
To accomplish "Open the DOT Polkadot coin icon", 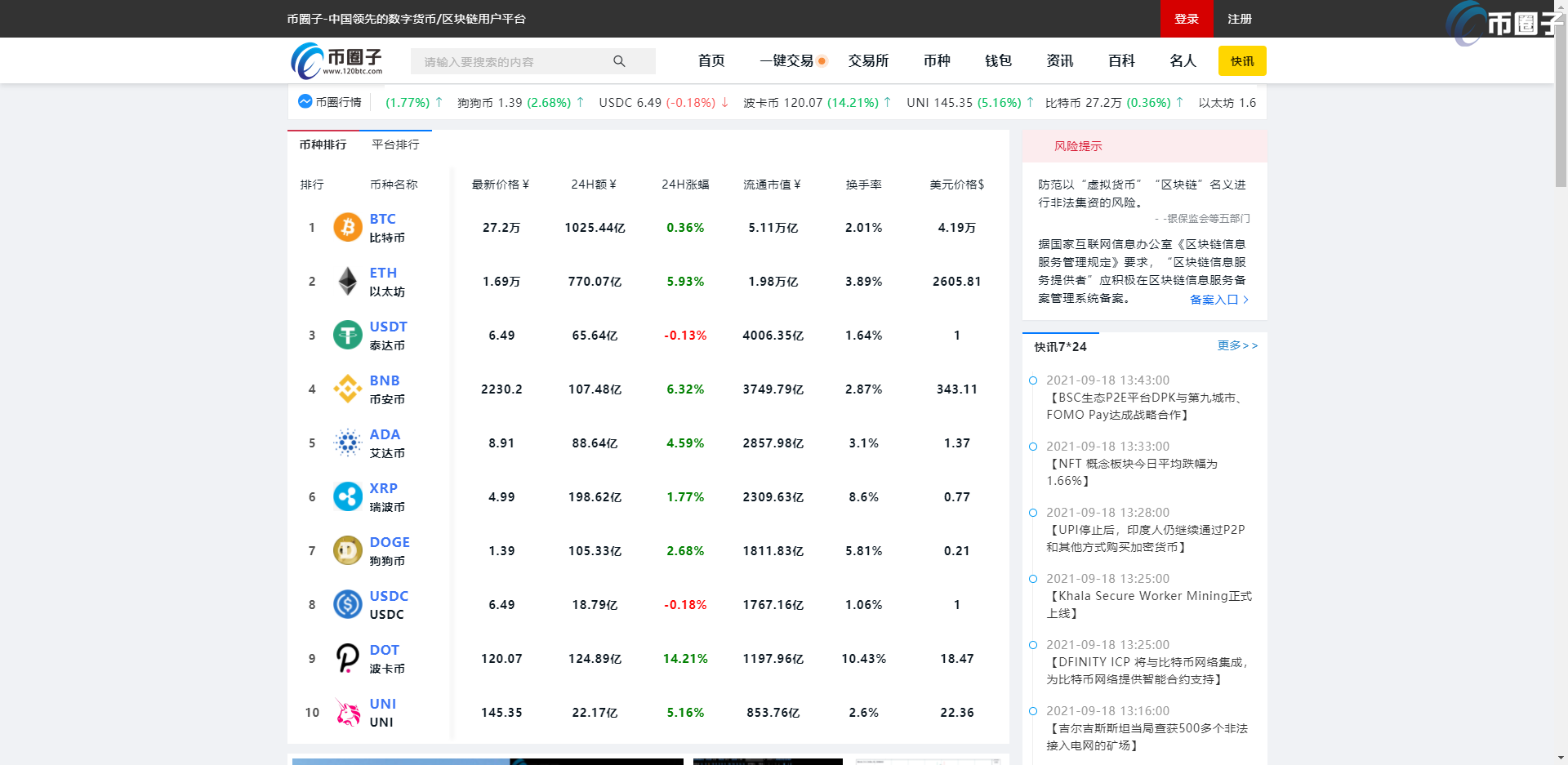I will click(x=348, y=658).
